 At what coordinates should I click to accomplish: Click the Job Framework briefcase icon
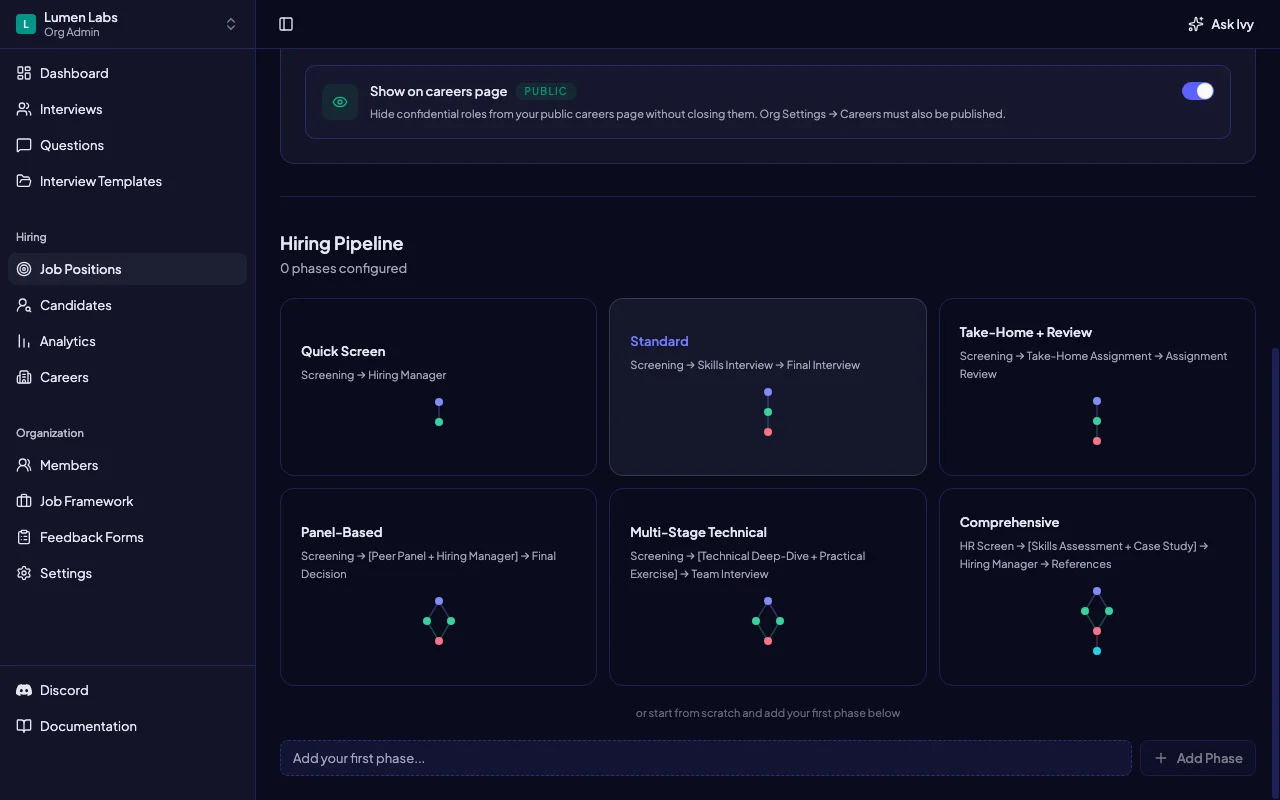[24, 501]
